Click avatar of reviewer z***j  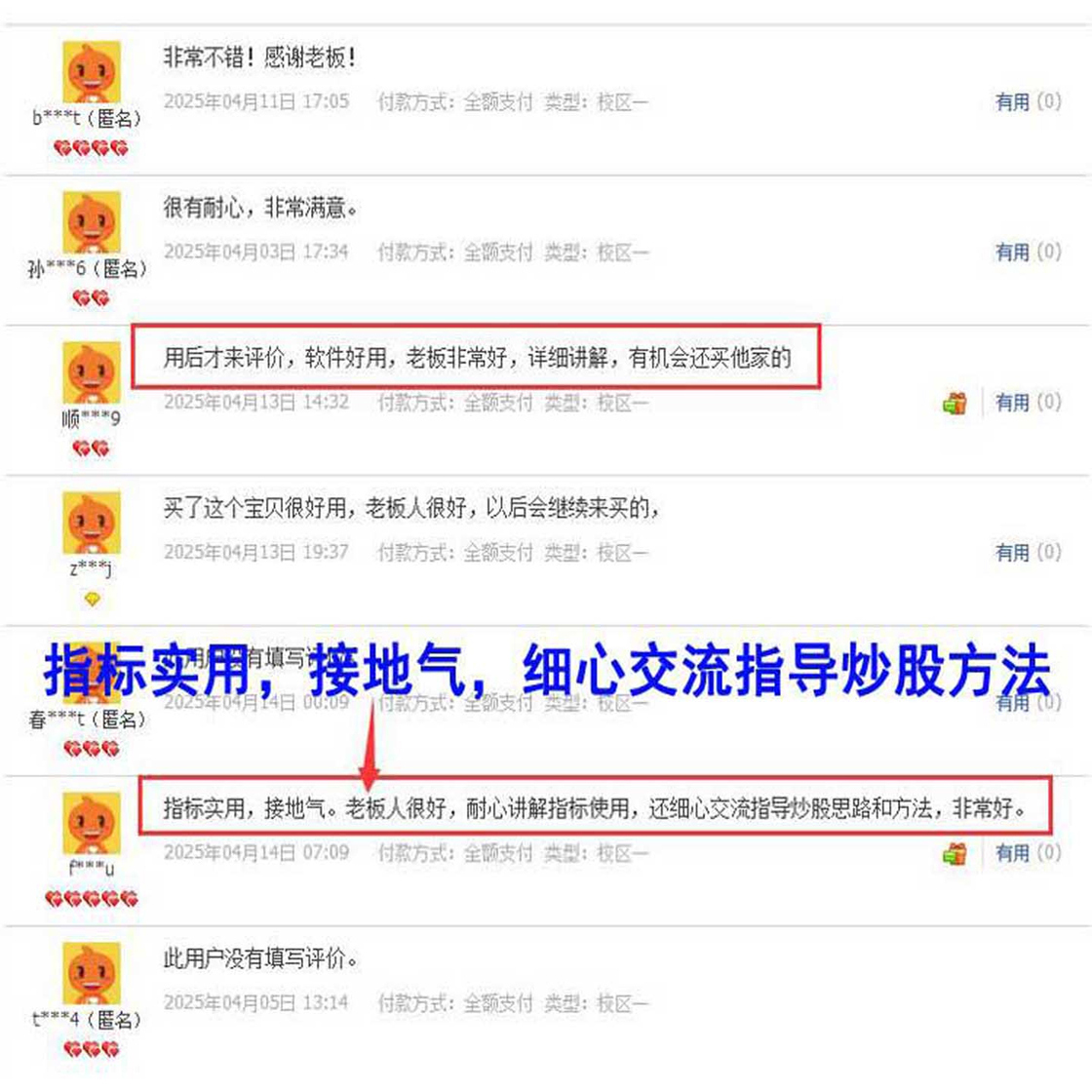[92, 523]
